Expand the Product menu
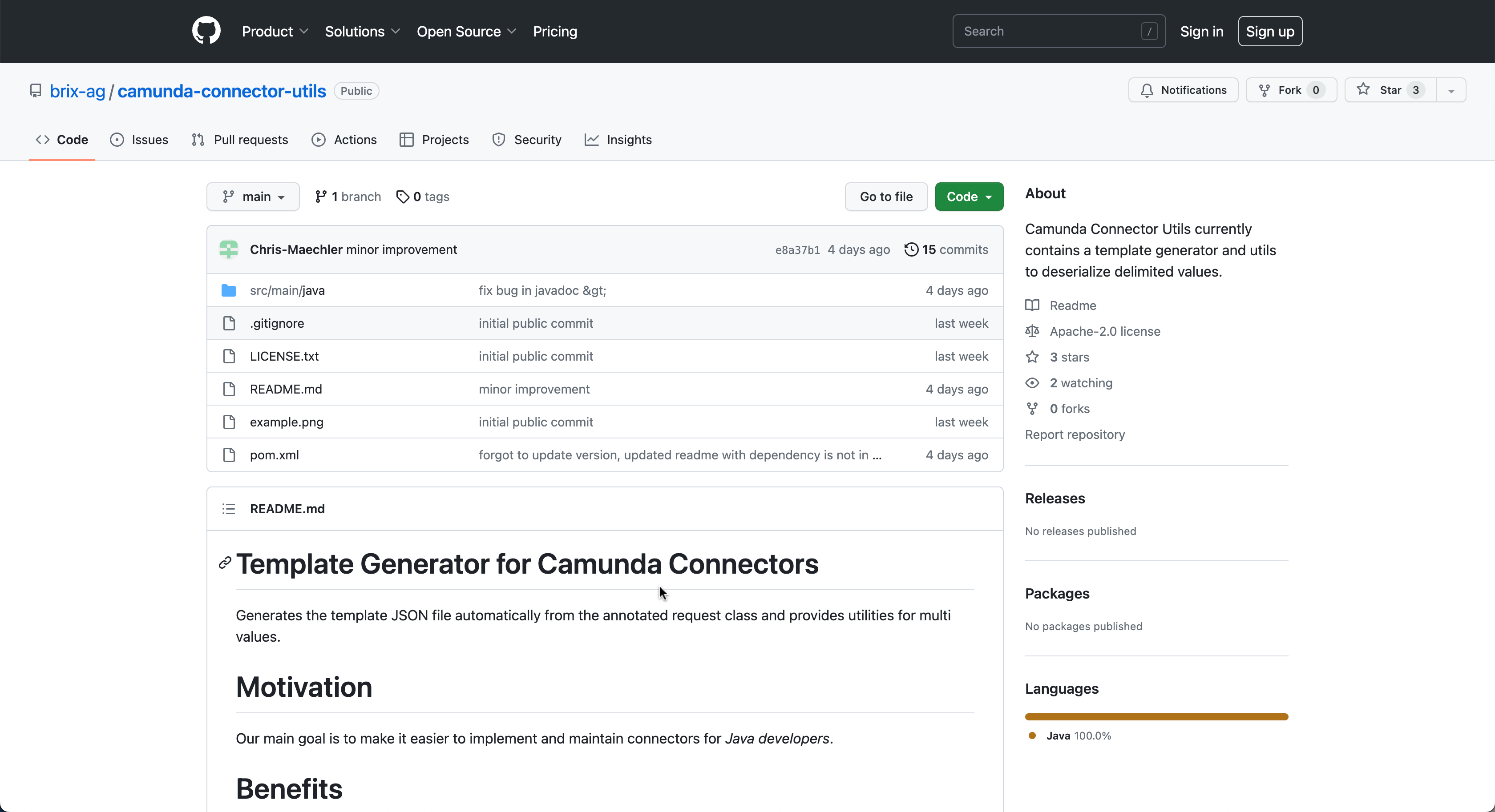 pyautogui.click(x=275, y=31)
